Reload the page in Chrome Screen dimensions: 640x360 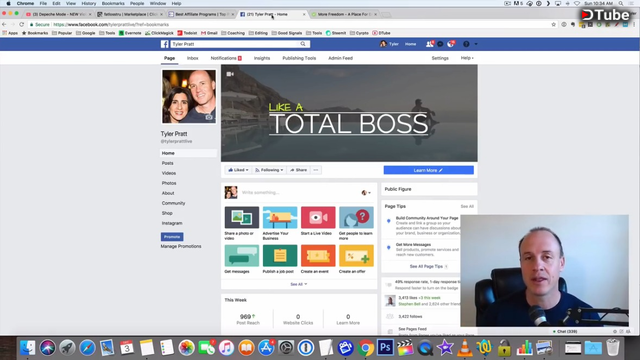22,24
